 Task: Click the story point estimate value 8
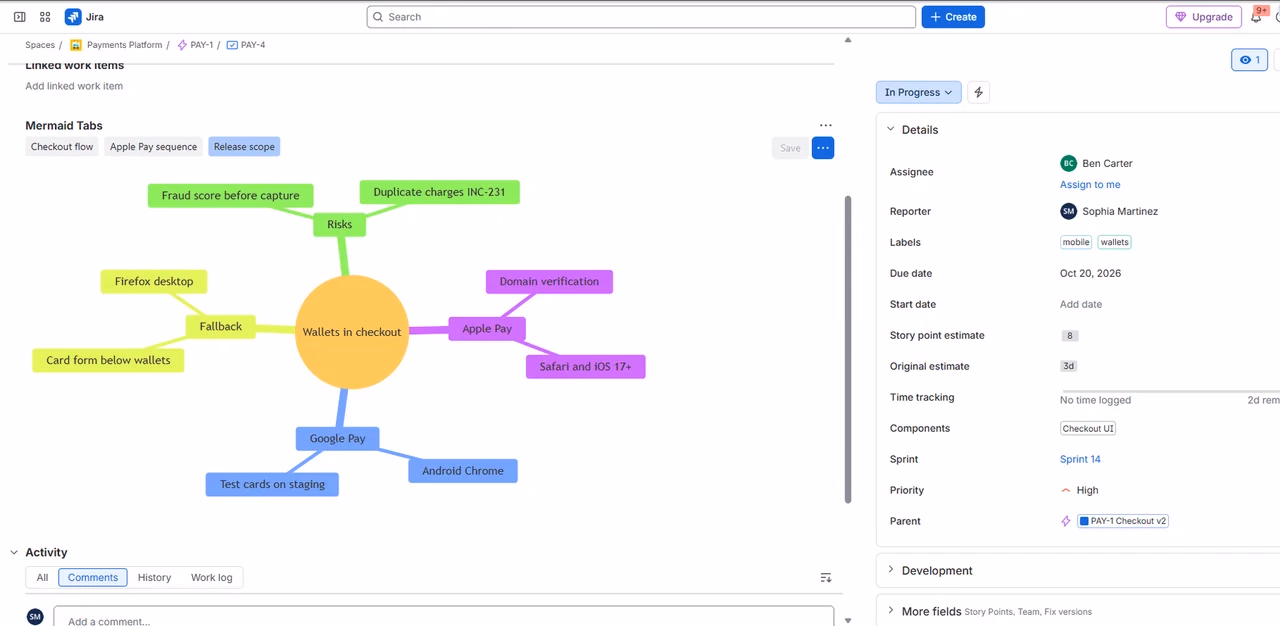(x=1070, y=336)
